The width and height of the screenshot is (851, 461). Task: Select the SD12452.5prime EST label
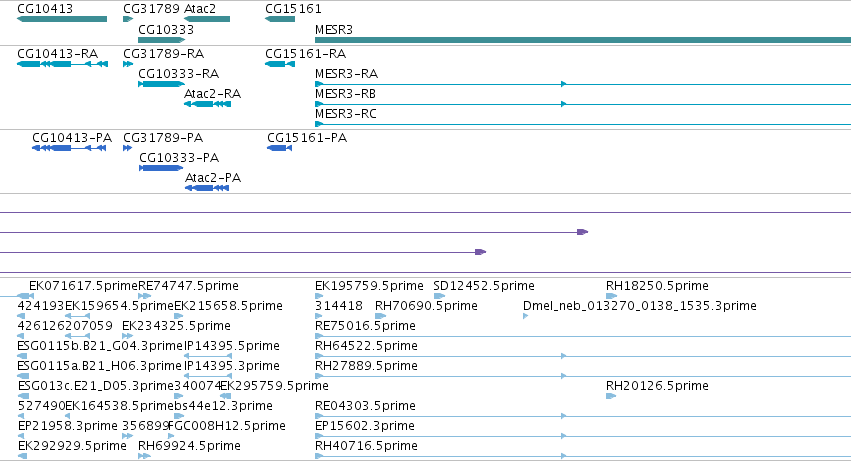484,286
